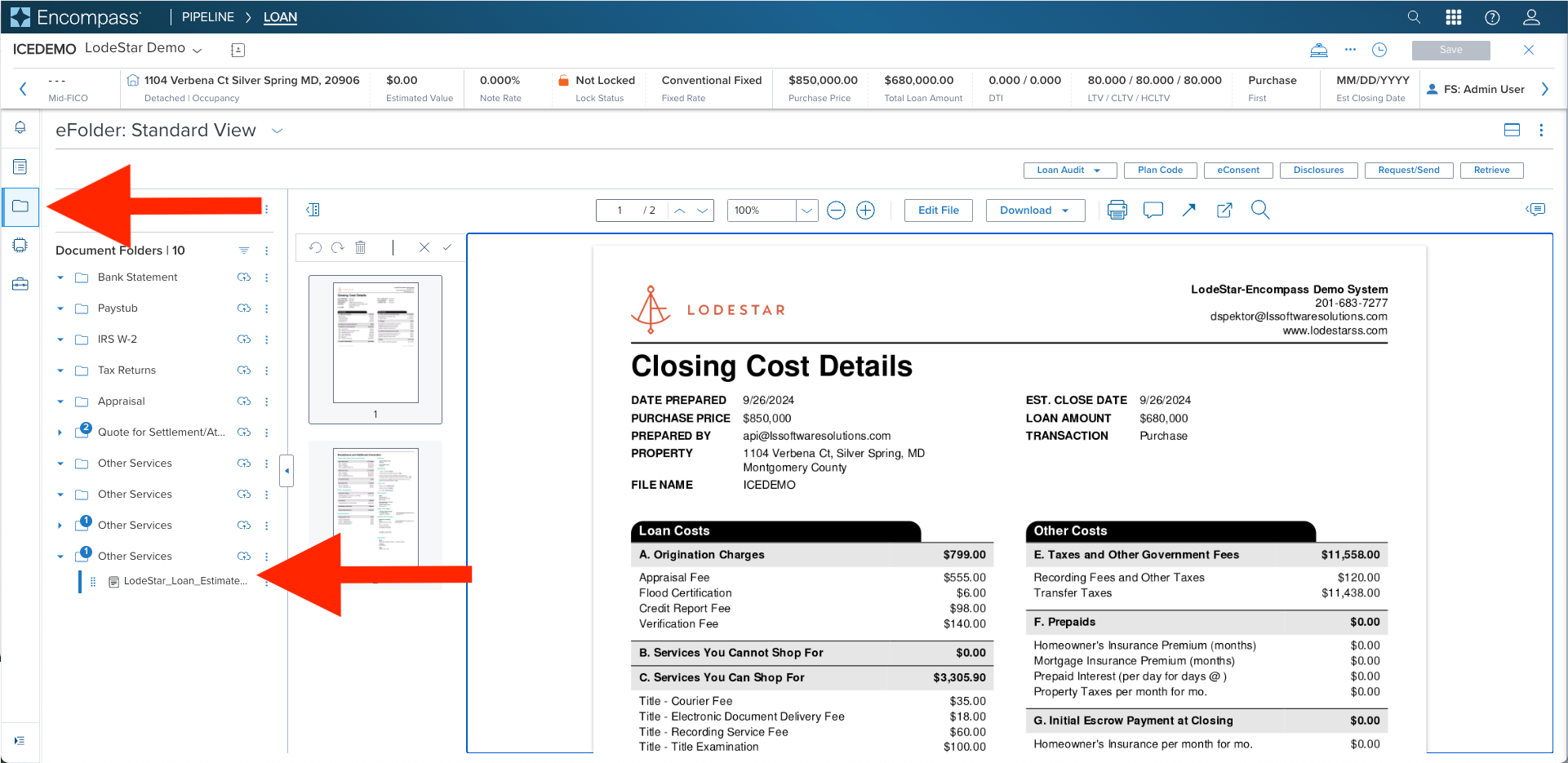Open the Loan Audit dropdown menu

click(1069, 171)
